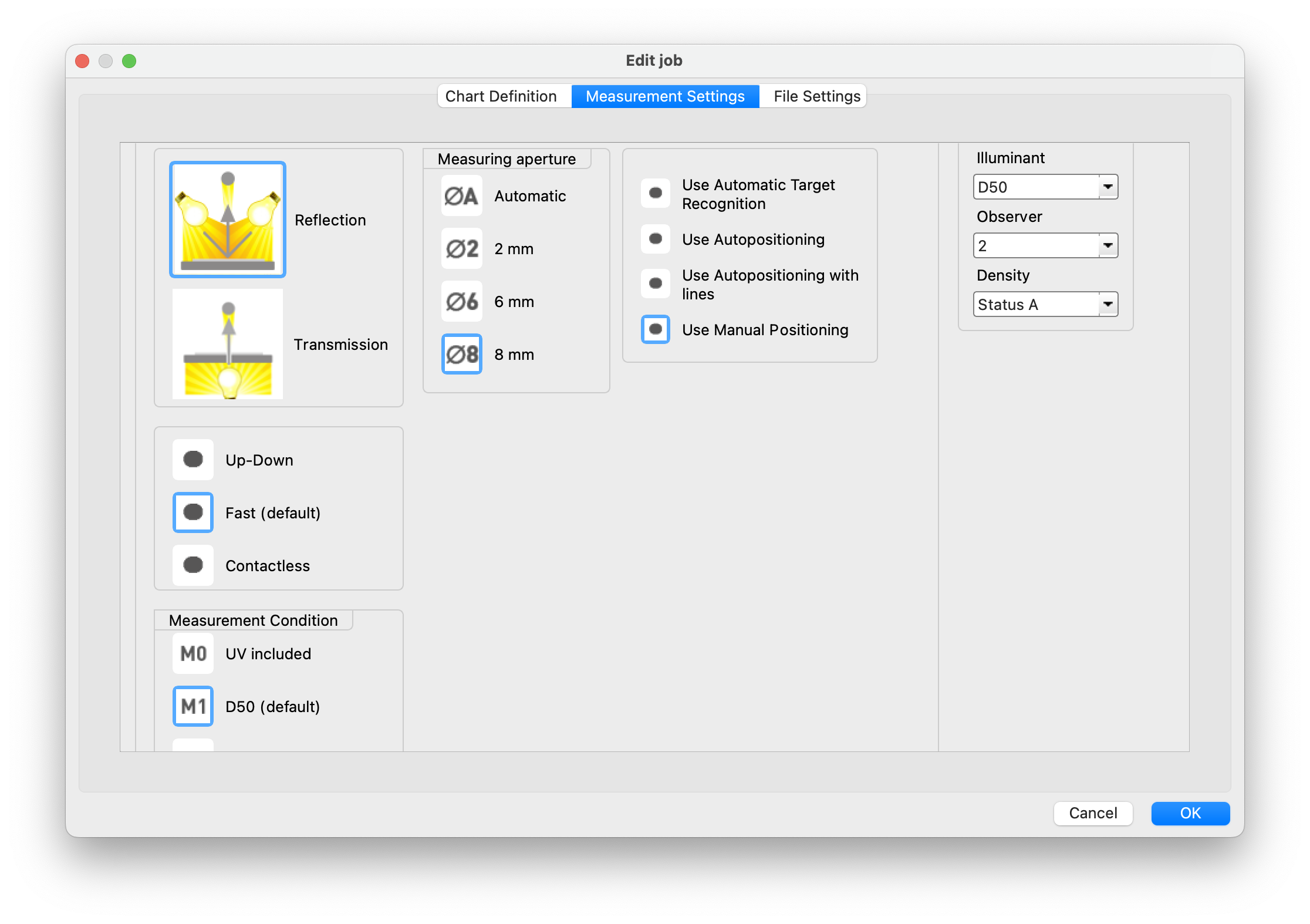Enable Use Autopositioning option
This screenshot has height=924, width=1310.
tap(656, 240)
